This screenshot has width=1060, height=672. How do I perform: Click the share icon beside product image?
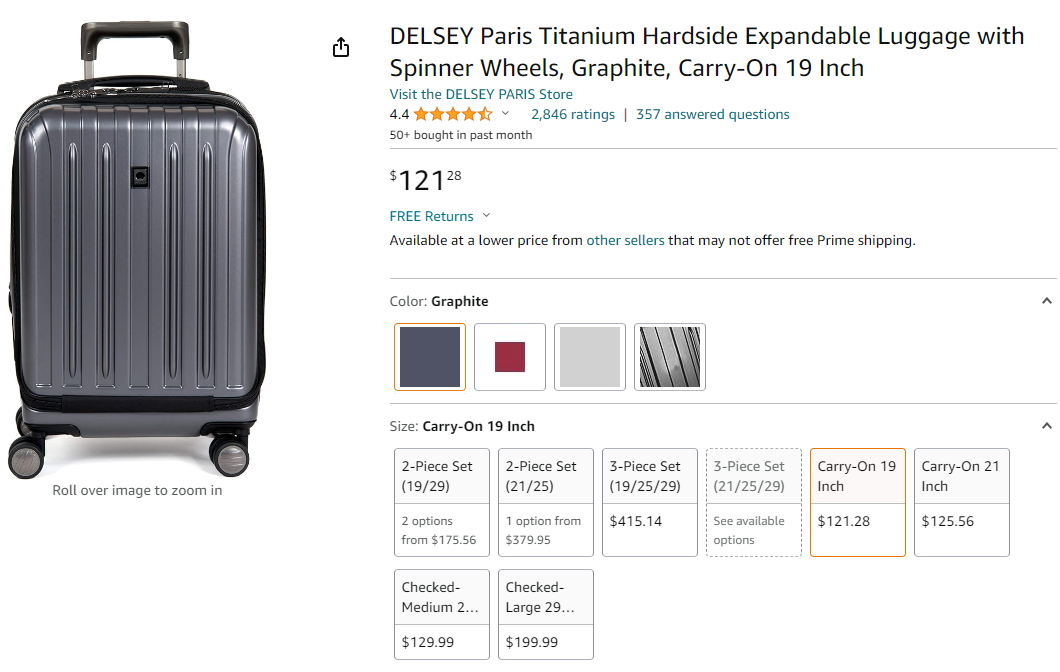point(341,48)
